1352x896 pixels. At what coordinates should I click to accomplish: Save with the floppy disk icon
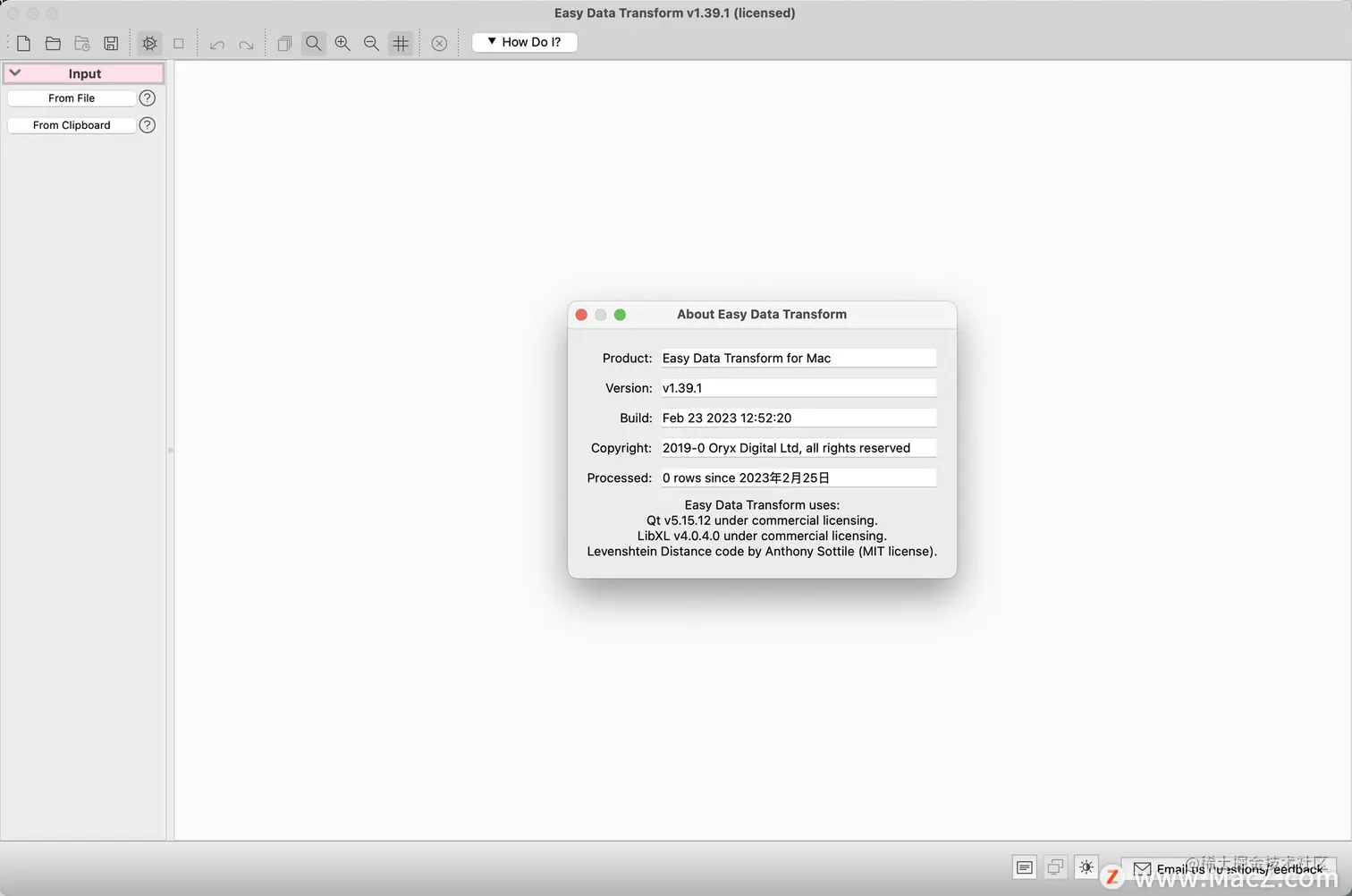point(111,43)
